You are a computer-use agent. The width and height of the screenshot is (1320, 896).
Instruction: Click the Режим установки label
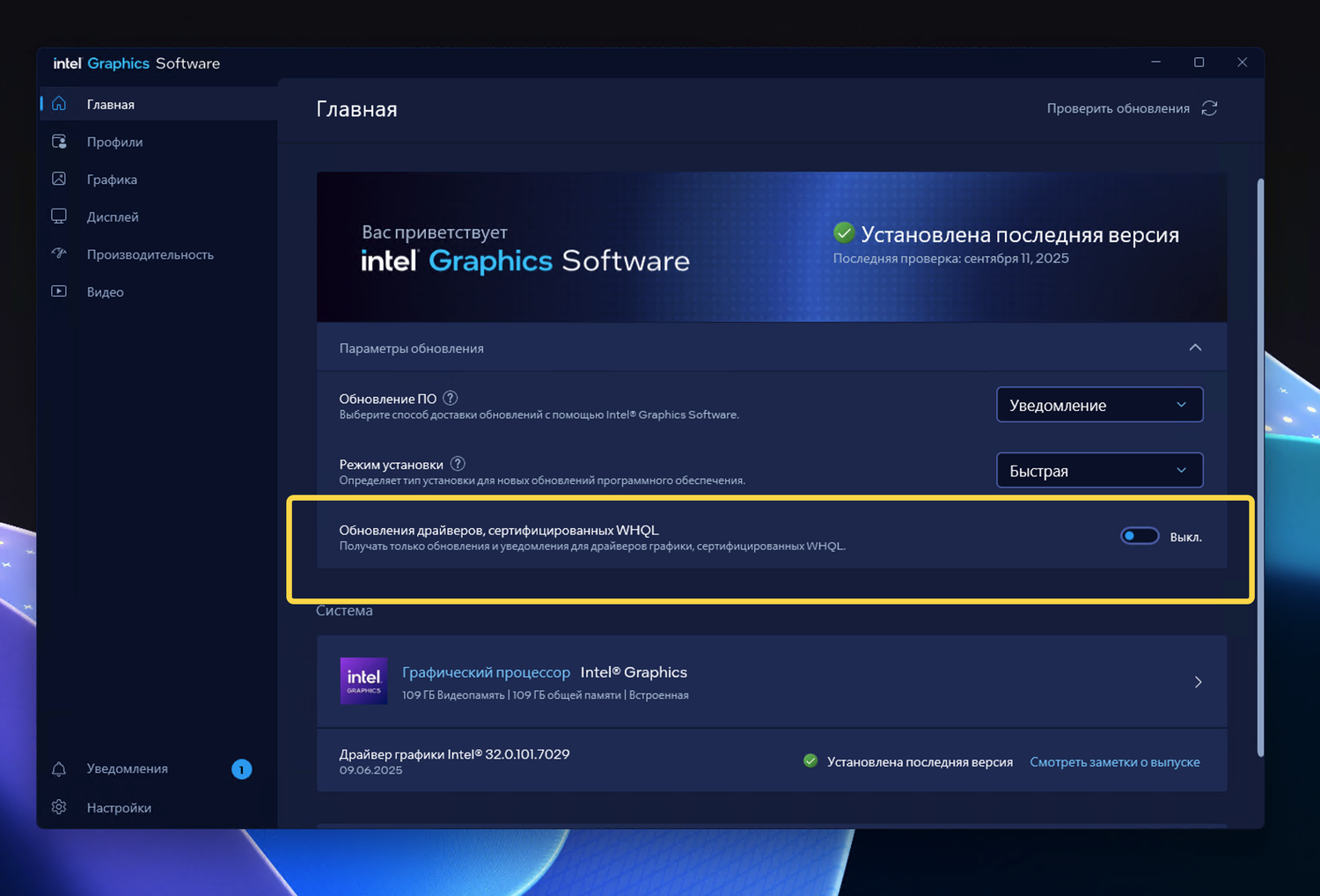(x=392, y=465)
